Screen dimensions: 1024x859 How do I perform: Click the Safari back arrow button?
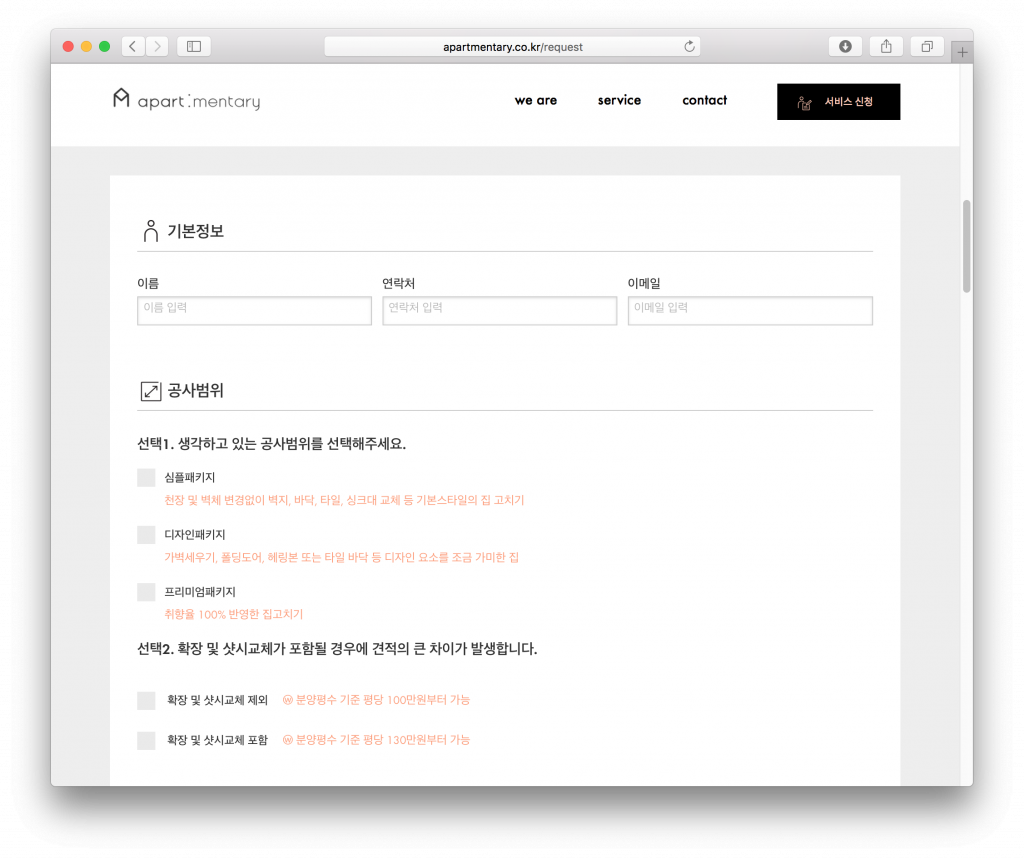pyautogui.click(x=133, y=46)
